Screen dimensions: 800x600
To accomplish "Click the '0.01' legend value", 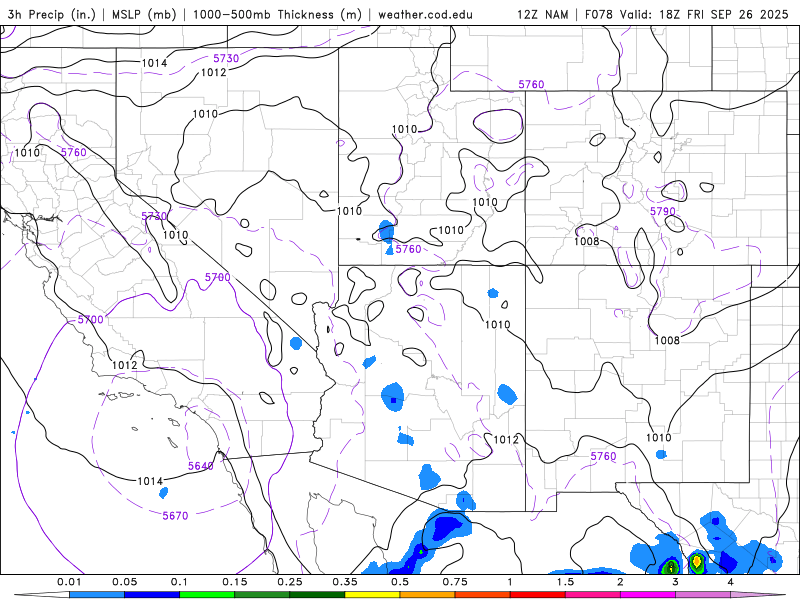I will tap(69, 582).
